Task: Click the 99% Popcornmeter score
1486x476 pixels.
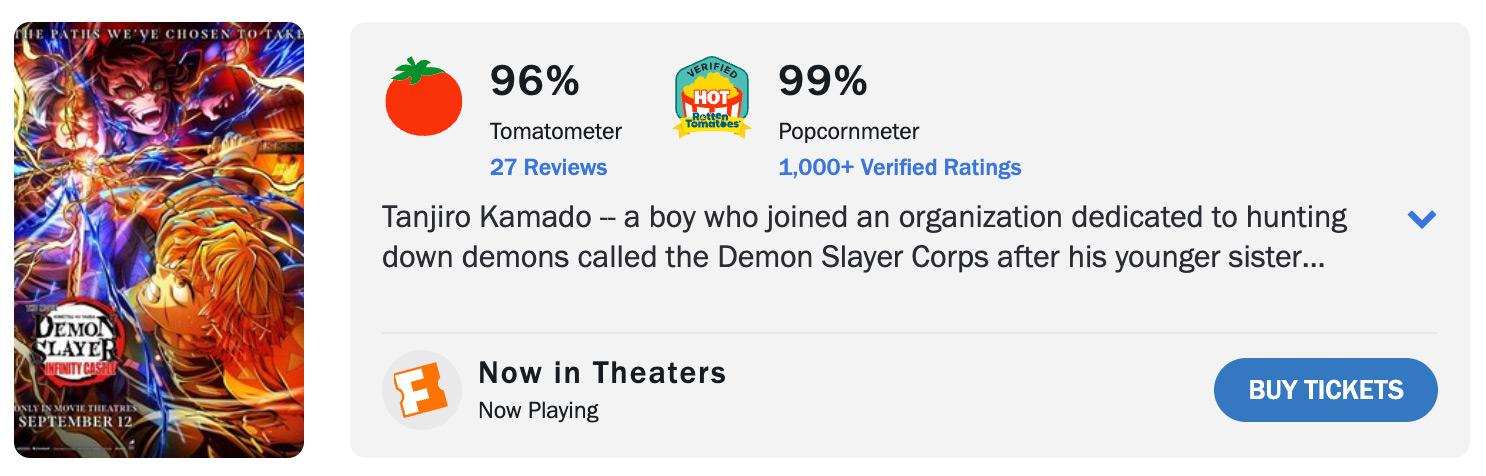Action: pyautogui.click(x=822, y=81)
